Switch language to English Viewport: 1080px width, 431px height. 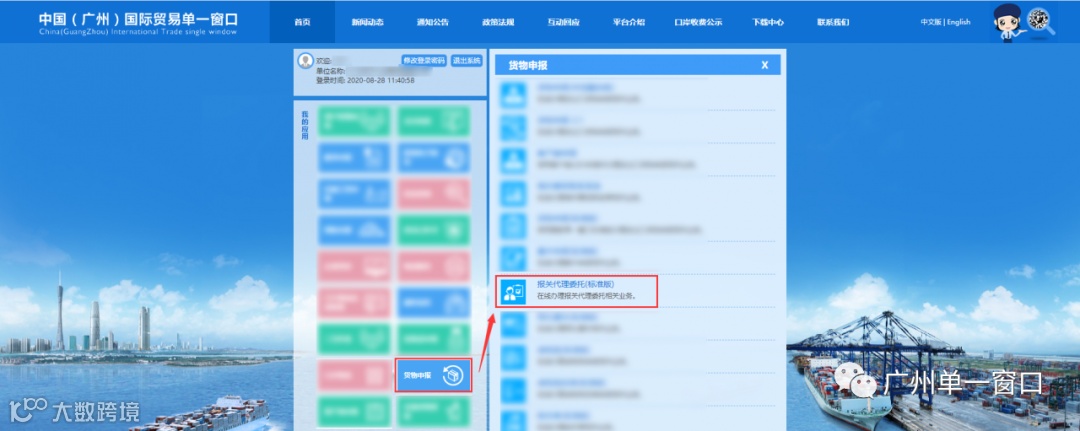pos(959,22)
